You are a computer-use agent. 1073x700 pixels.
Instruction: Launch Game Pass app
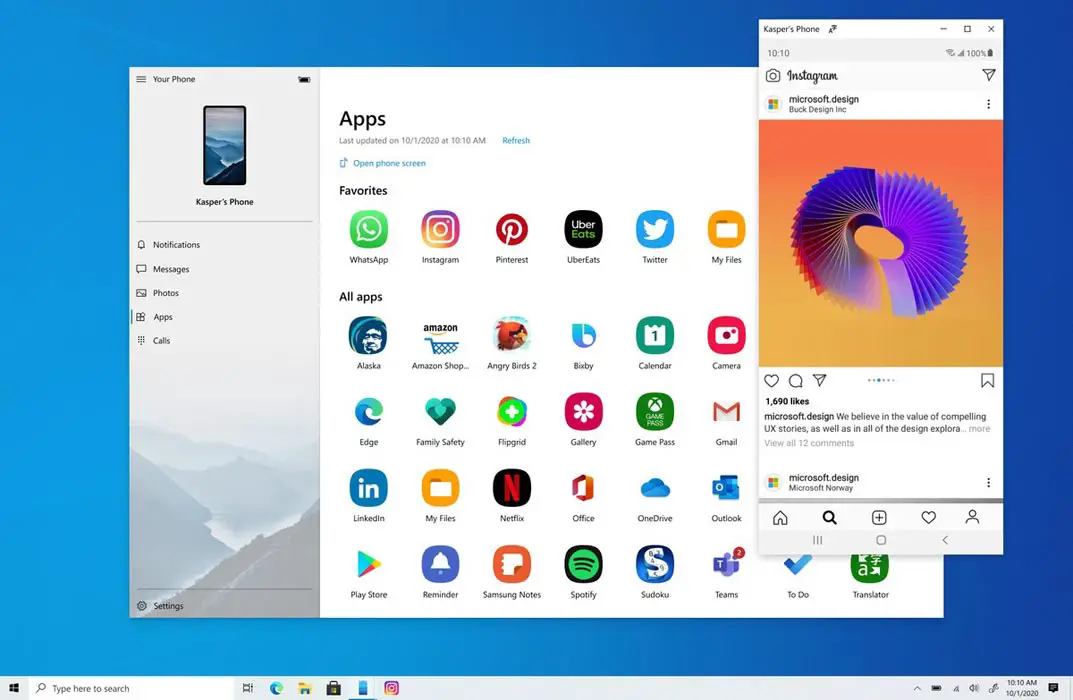tap(655, 412)
